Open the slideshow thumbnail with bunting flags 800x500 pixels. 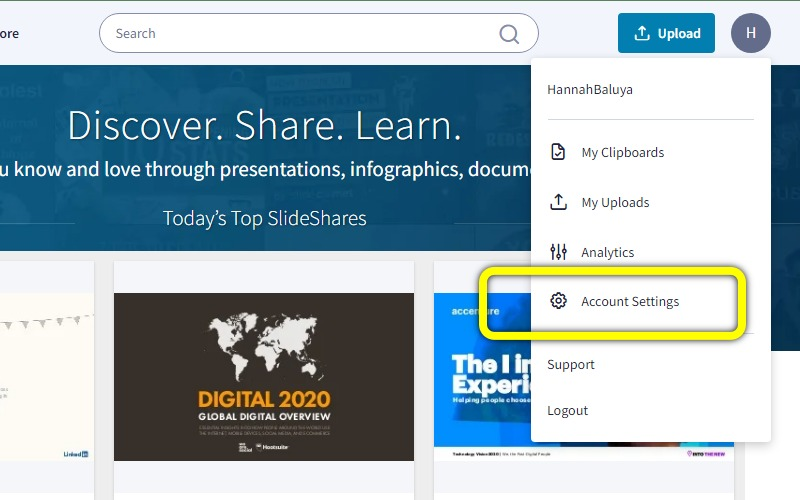tap(47, 377)
